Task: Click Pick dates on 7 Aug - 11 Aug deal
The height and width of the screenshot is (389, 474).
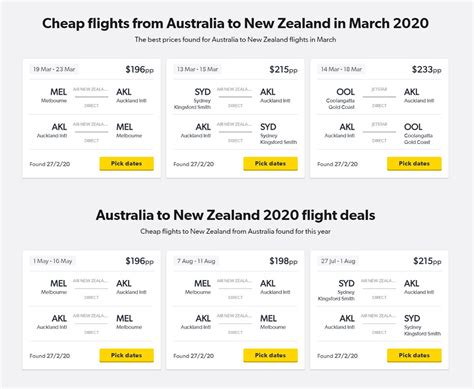Action: click(270, 355)
